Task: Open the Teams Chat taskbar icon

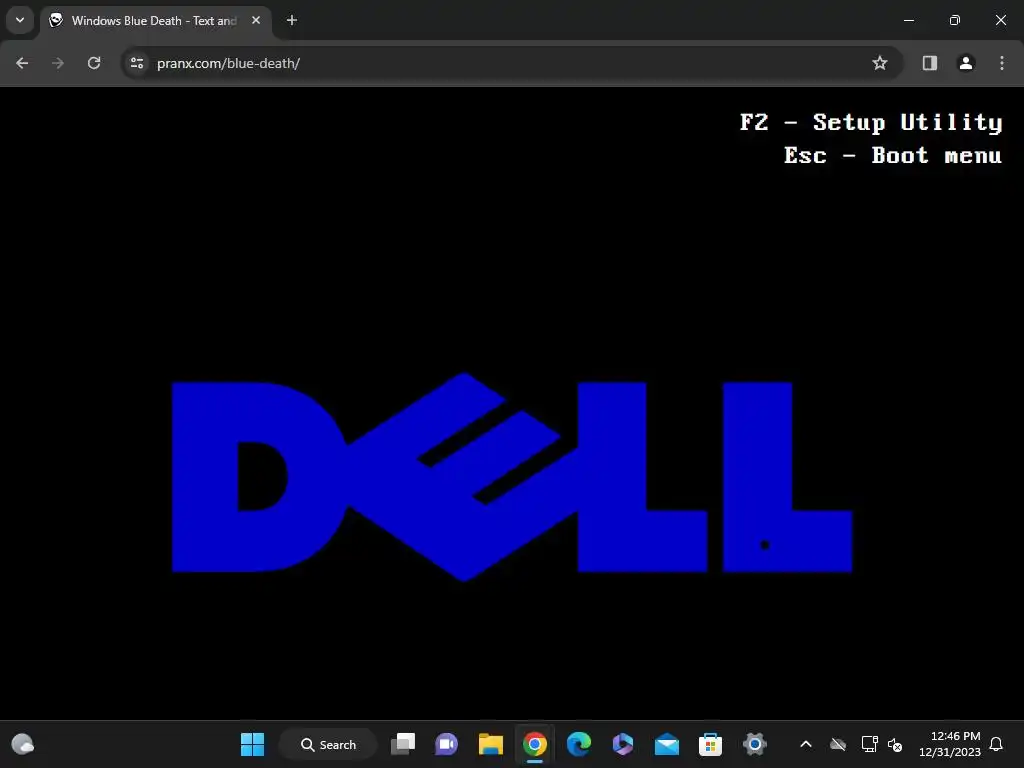Action: click(447, 744)
